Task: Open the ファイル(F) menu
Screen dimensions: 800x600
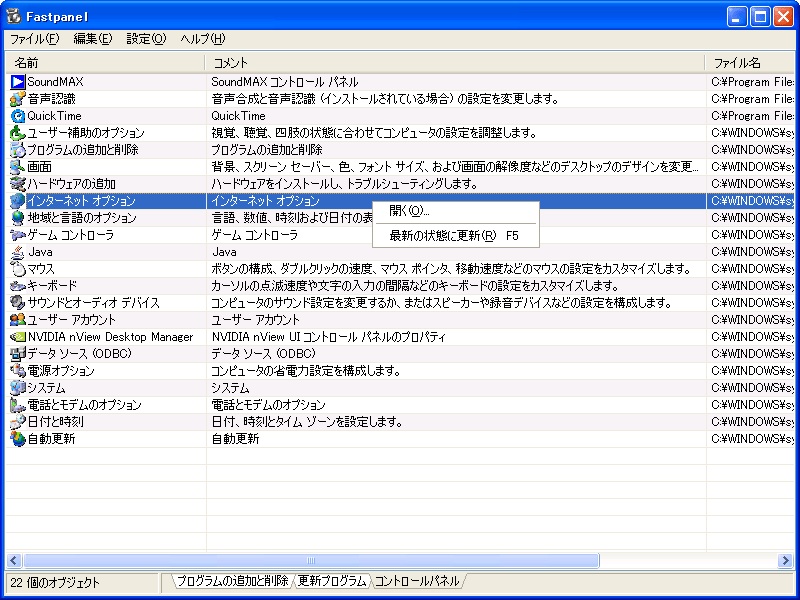Action: coord(35,39)
